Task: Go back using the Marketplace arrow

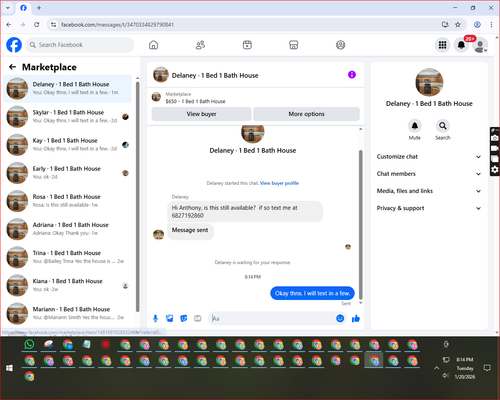Action: [x=13, y=67]
